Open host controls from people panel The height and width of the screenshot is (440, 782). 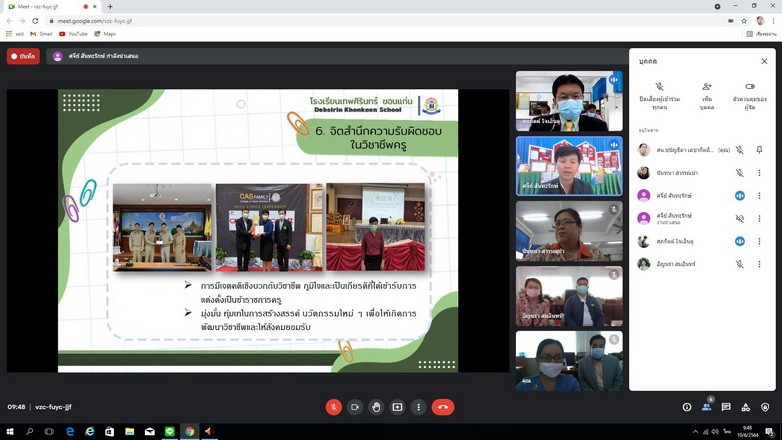(750, 87)
